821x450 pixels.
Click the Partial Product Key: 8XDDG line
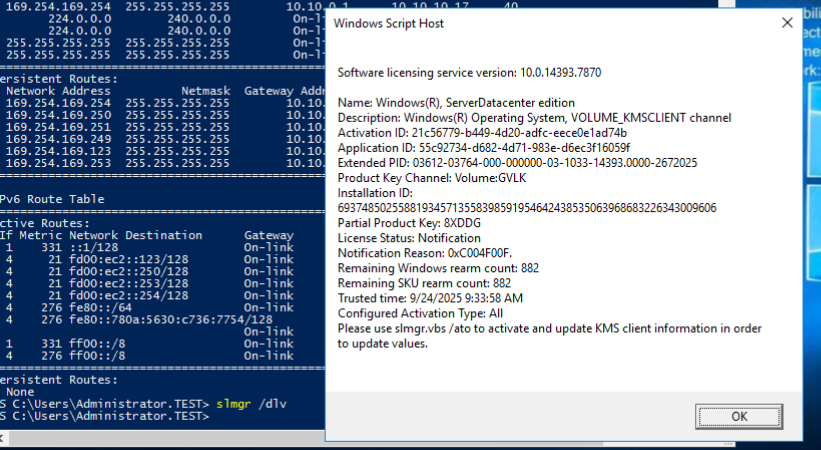pyautogui.click(x=409, y=223)
